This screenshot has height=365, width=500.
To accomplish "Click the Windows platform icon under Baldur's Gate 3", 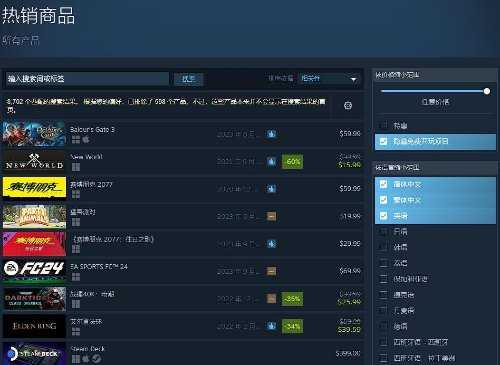I will pos(76,139).
